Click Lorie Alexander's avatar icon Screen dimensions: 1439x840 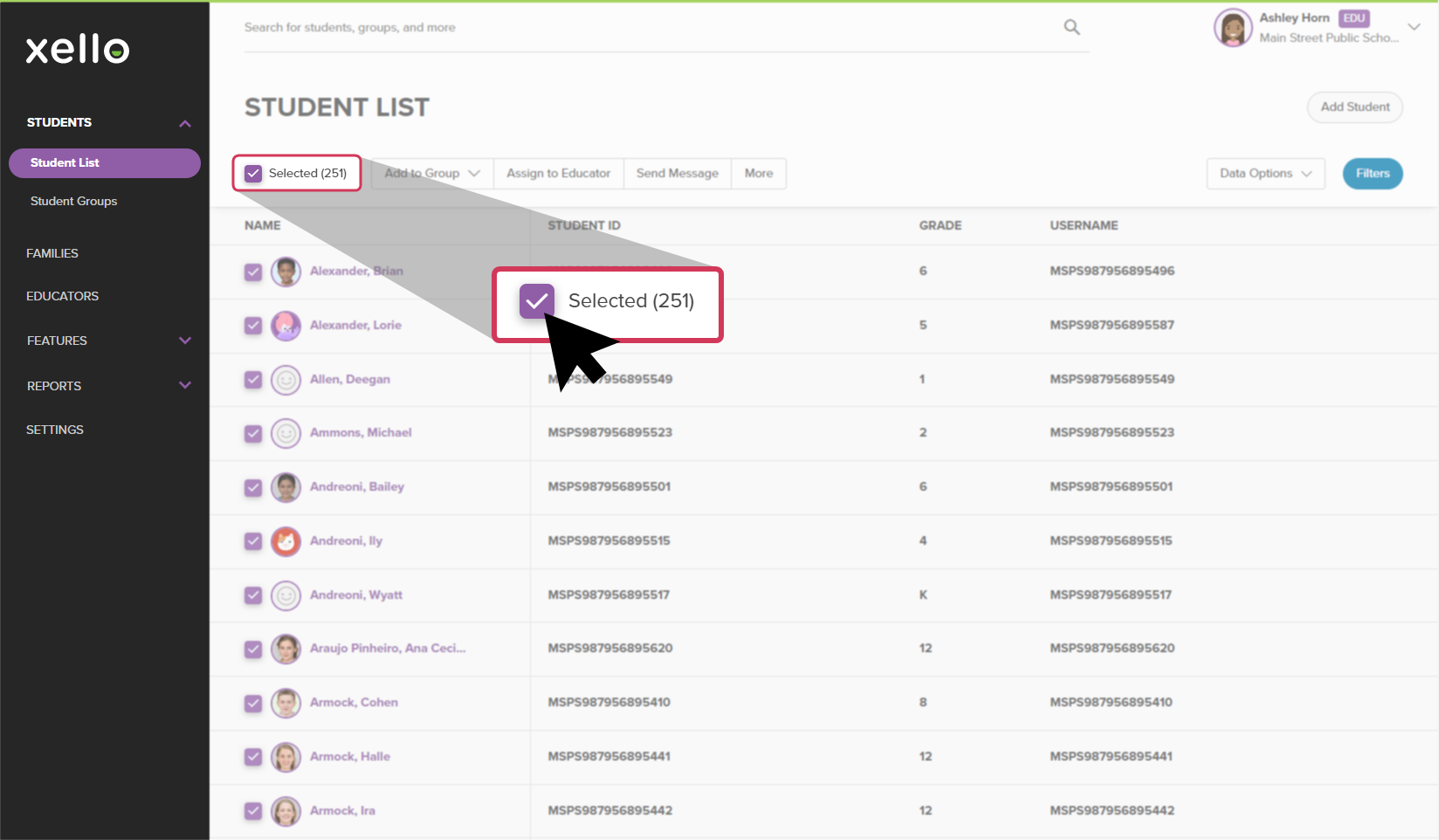[286, 326]
